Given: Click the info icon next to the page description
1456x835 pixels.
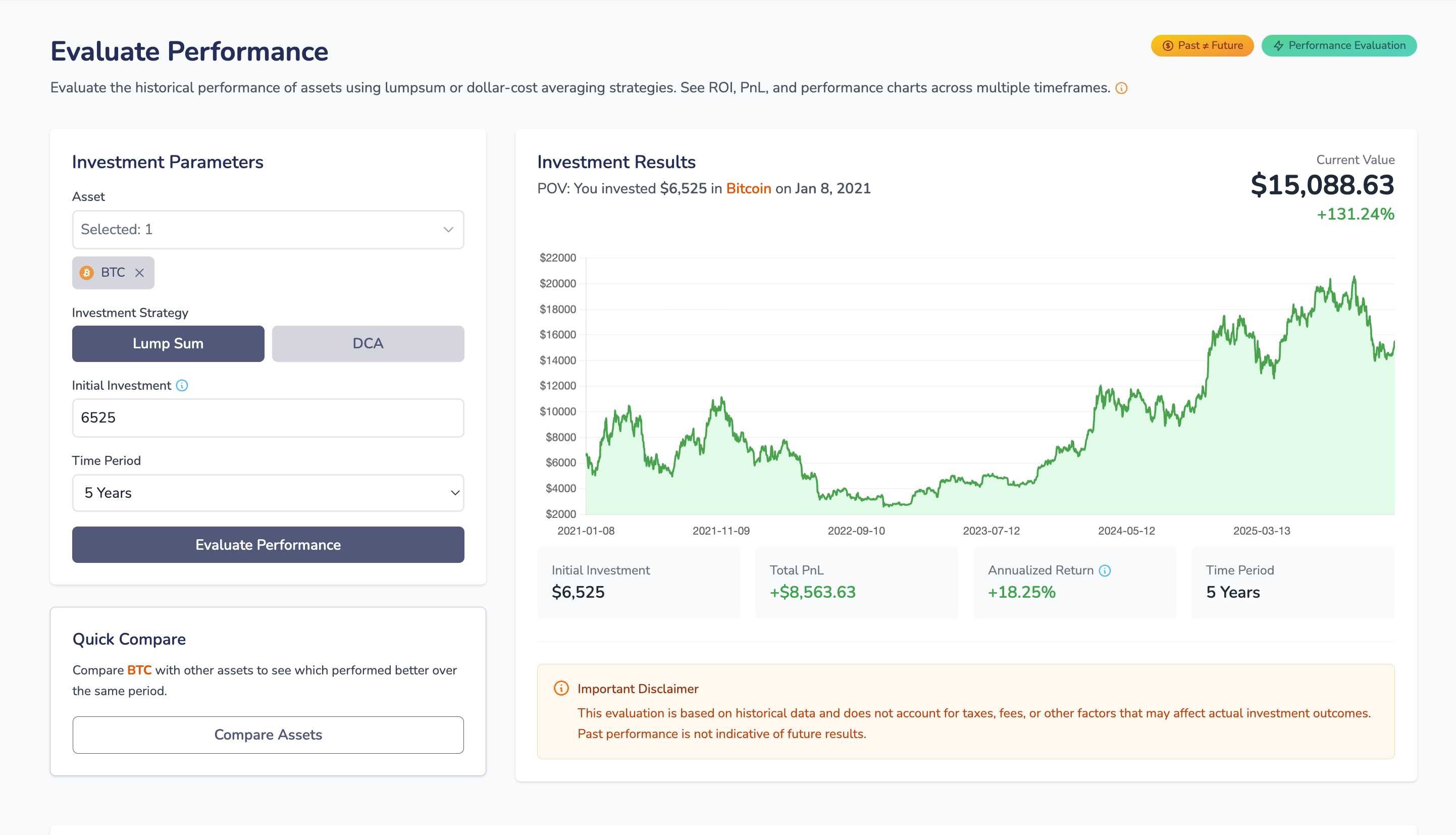Looking at the screenshot, I should [x=1121, y=88].
